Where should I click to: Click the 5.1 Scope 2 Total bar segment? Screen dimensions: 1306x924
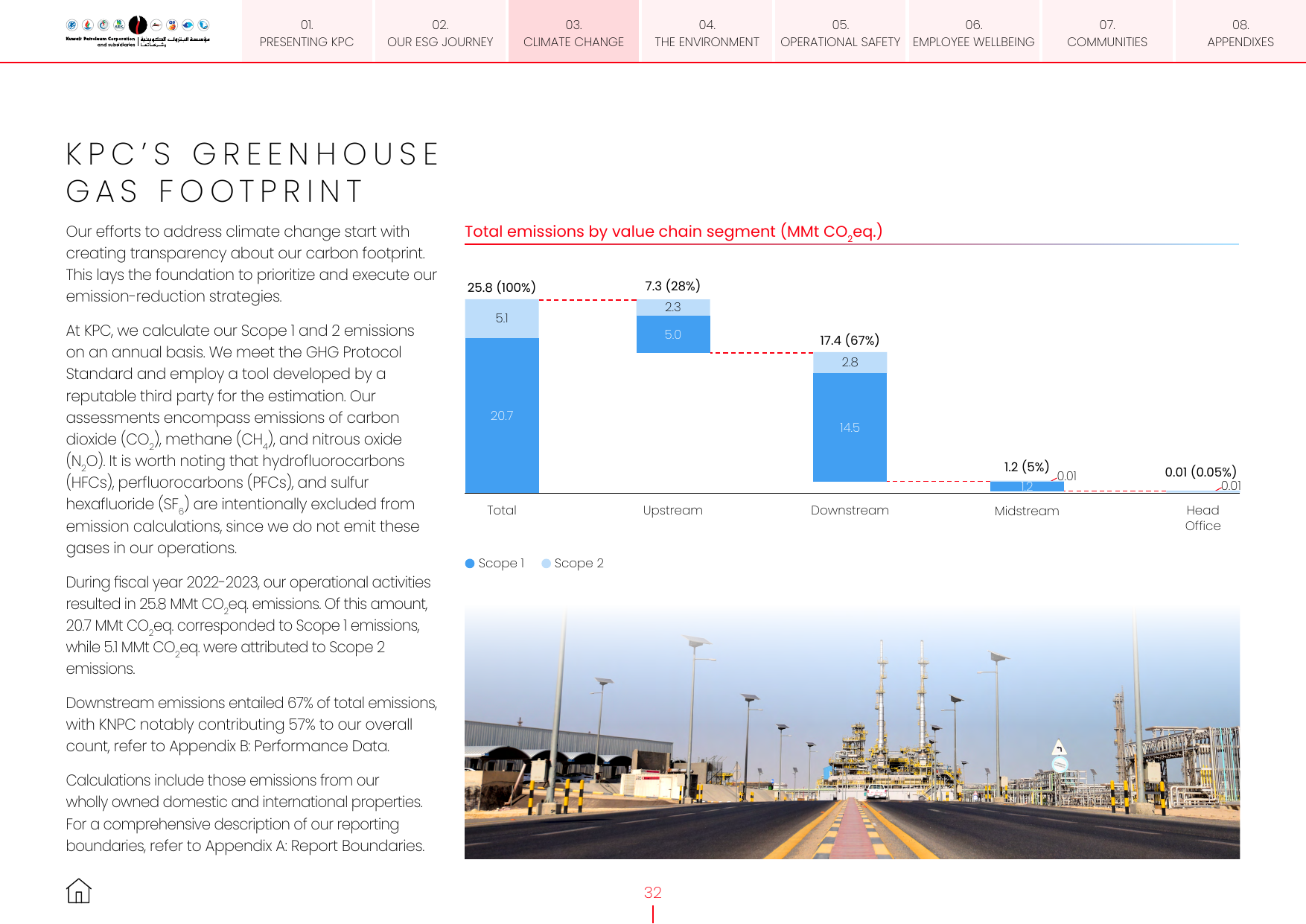click(x=502, y=319)
